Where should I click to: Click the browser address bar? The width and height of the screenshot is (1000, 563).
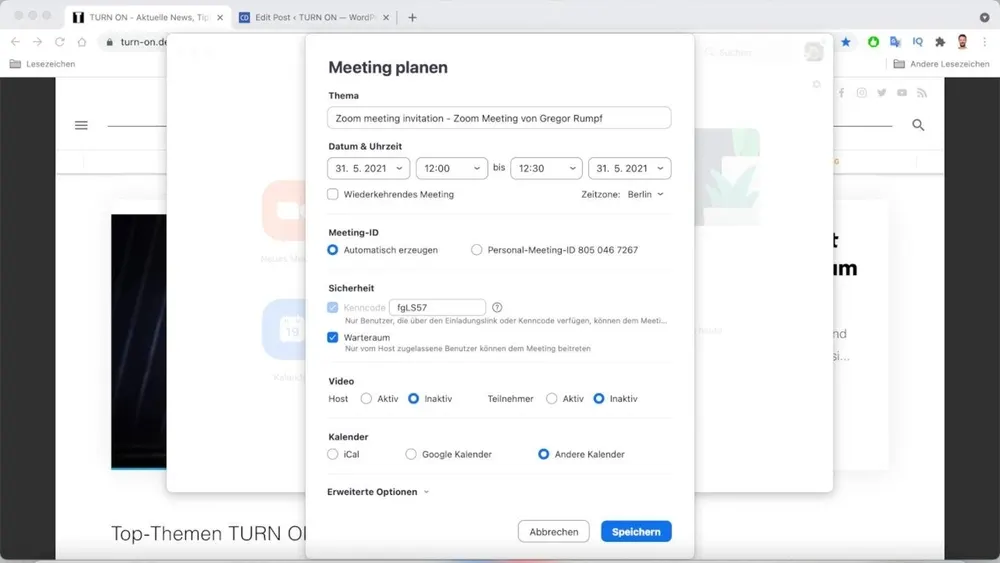tap(143, 42)
